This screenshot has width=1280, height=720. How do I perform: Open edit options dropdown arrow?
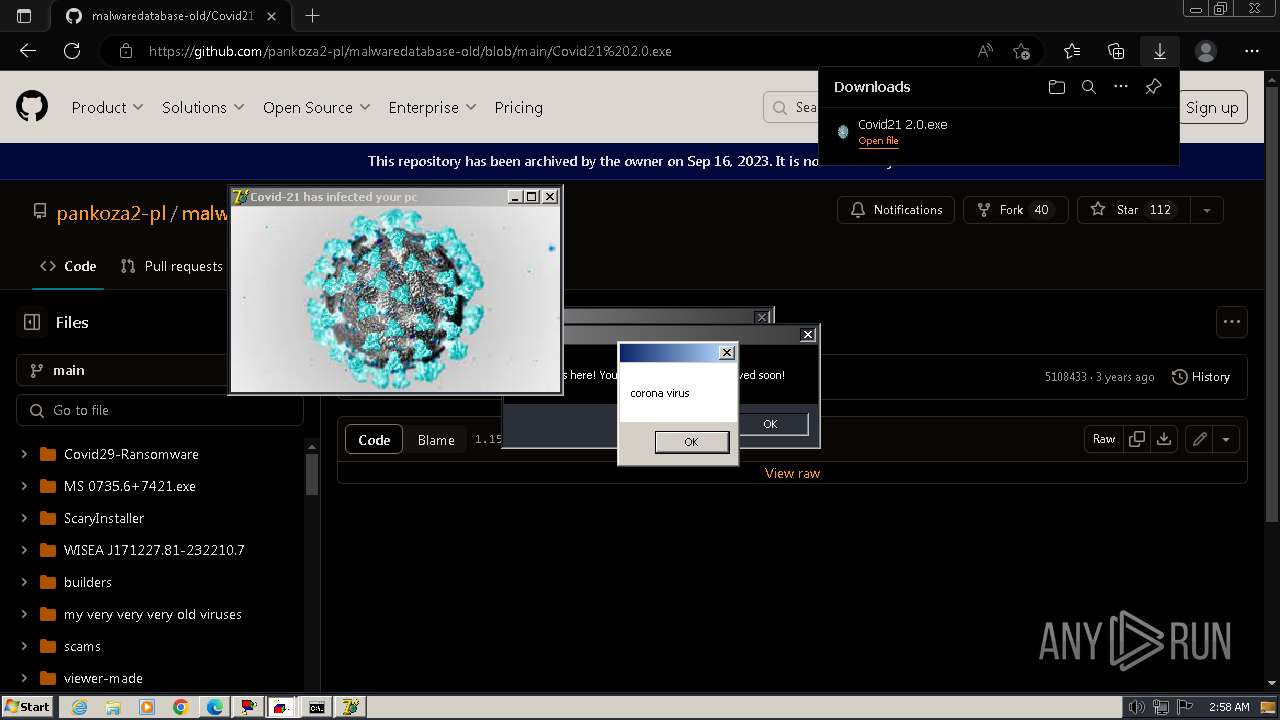tap(1226, 439)
